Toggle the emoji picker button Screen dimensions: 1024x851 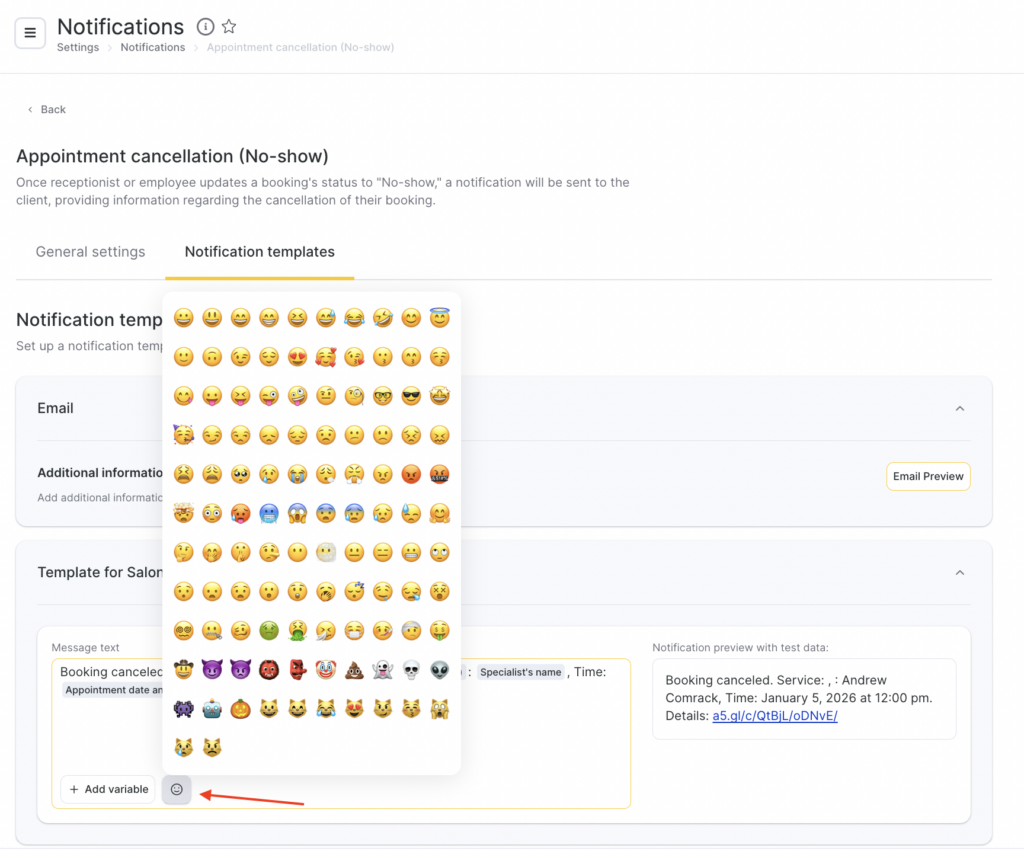[x=176, y=789]
